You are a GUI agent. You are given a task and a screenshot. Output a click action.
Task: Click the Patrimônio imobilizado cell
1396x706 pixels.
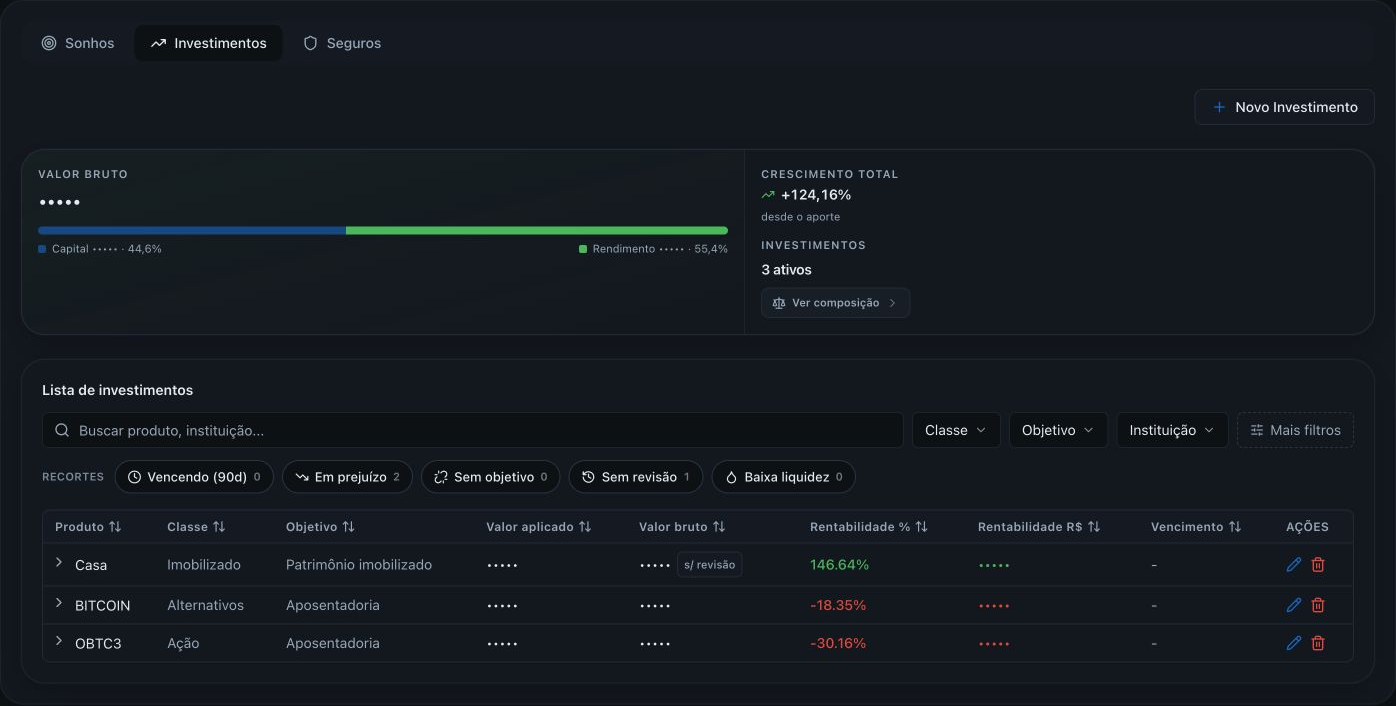[359, 565]
